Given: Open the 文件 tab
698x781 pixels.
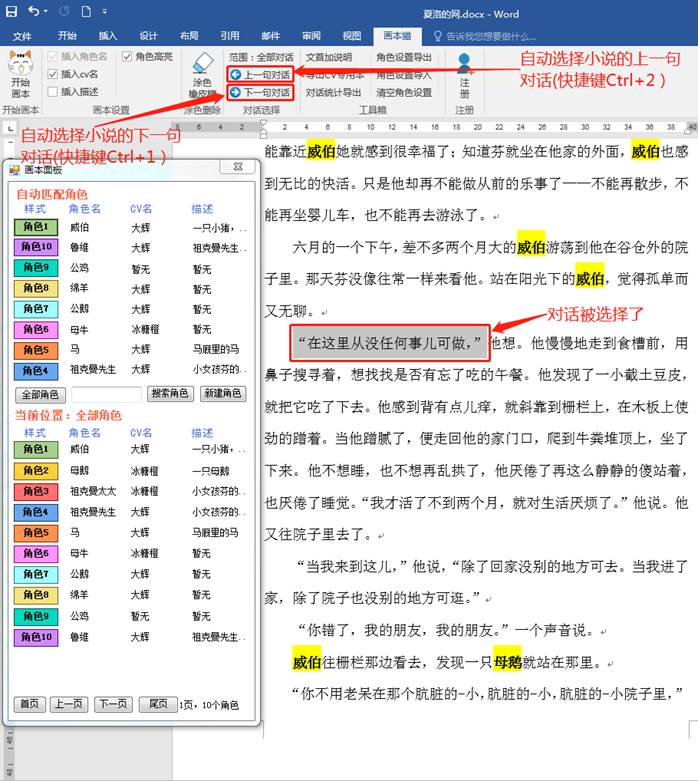Looking at the screenshot, I should pos(22,36).
